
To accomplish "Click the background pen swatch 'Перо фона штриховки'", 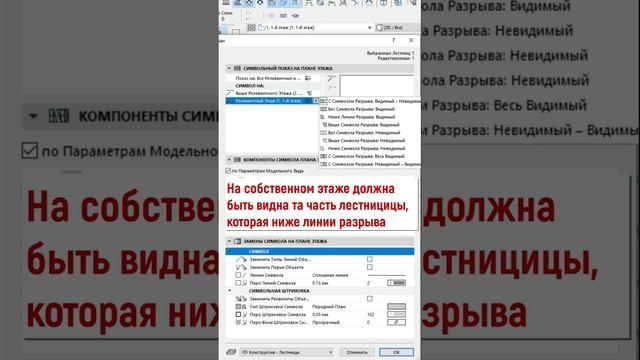I will click(x=396, y=322).
